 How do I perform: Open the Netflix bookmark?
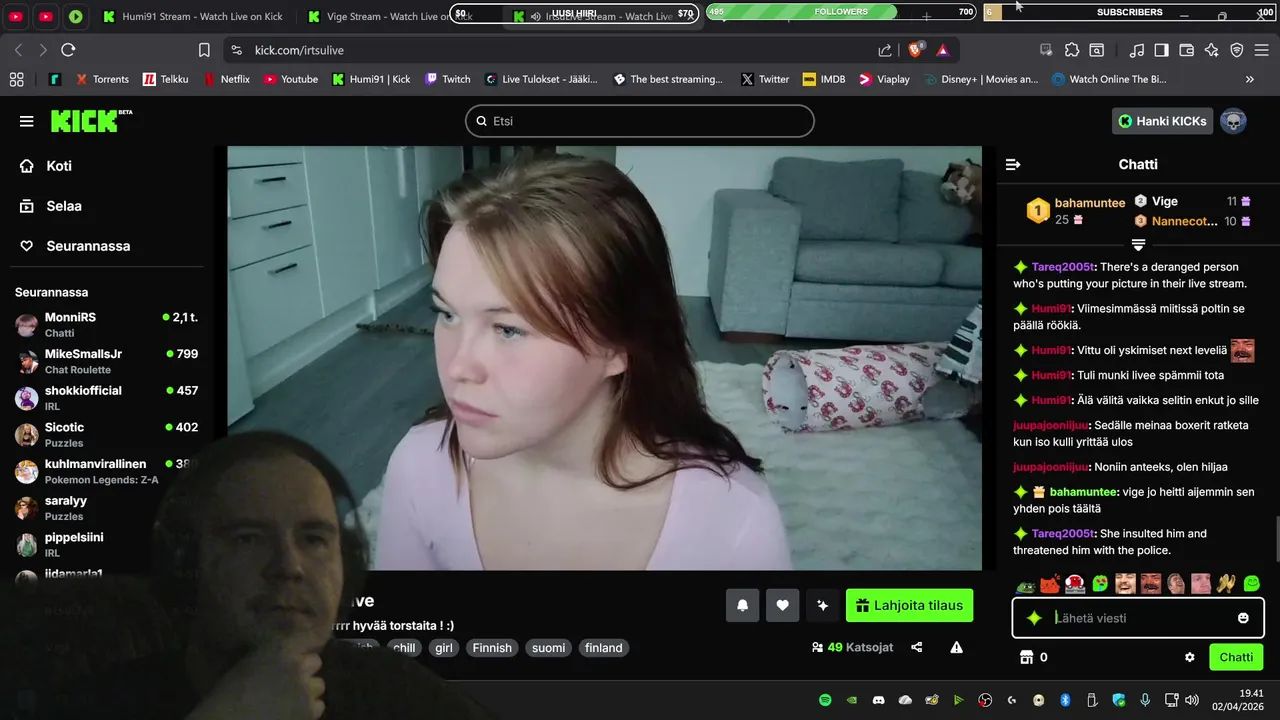pos(226,79)
